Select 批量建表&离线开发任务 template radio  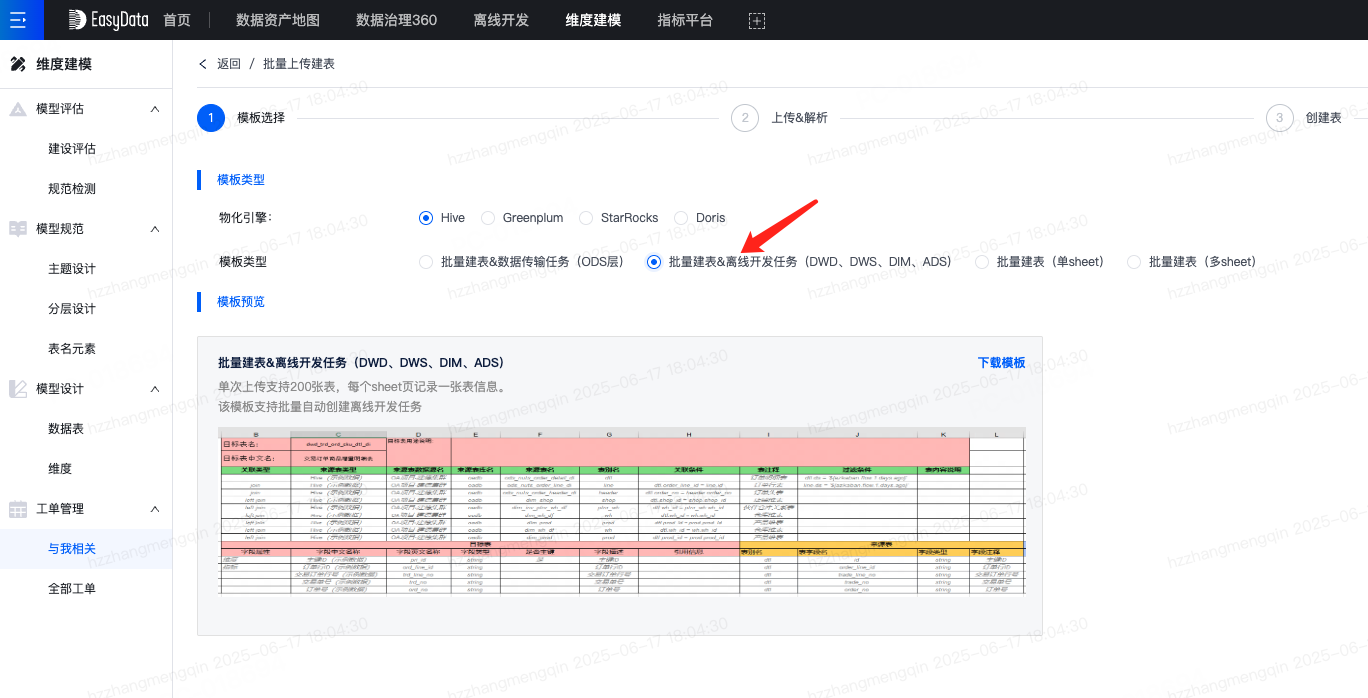coord(654,262)
